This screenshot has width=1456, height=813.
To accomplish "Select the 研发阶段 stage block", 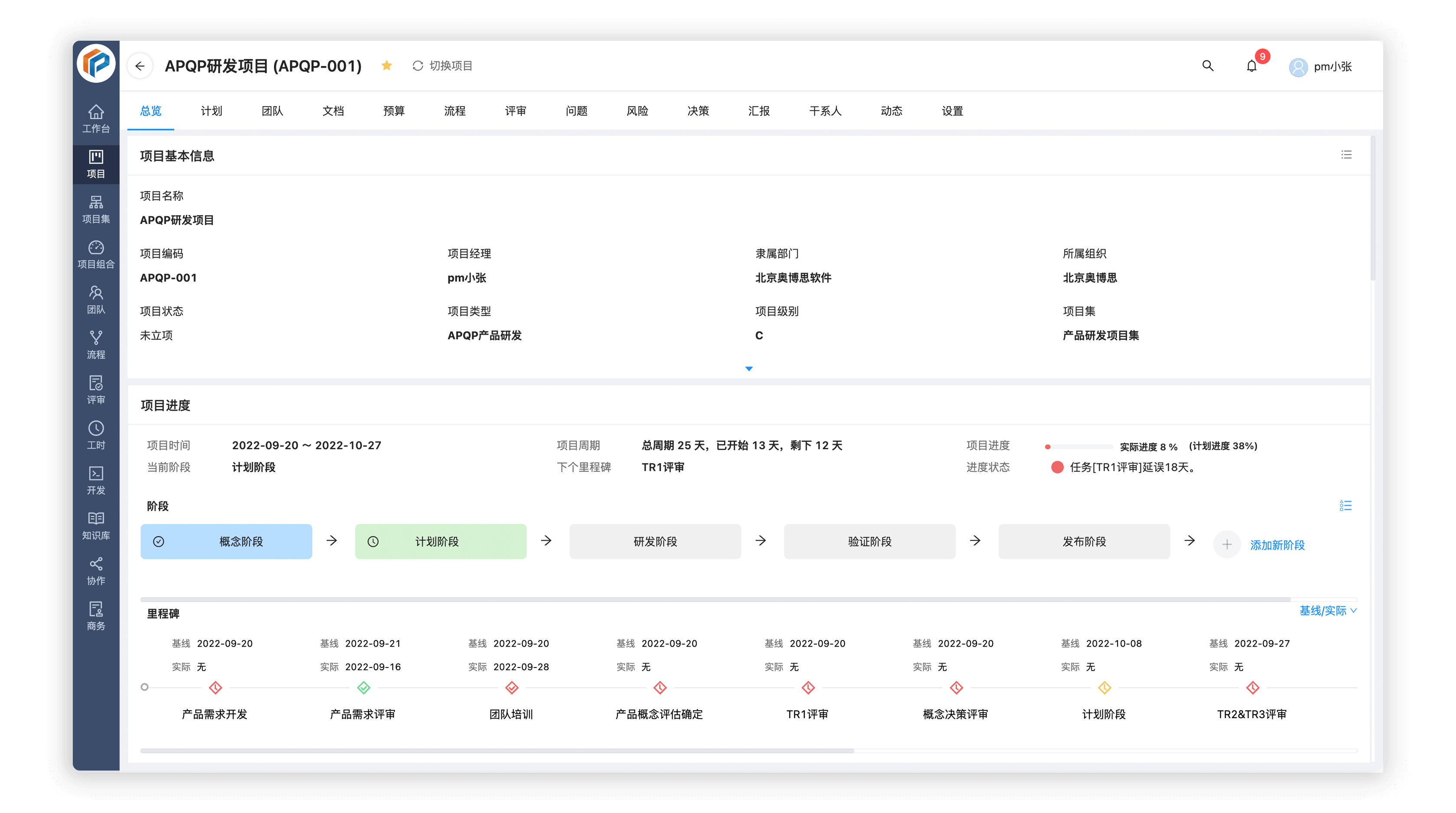I will pyautogui.click(x=655, y=541).
